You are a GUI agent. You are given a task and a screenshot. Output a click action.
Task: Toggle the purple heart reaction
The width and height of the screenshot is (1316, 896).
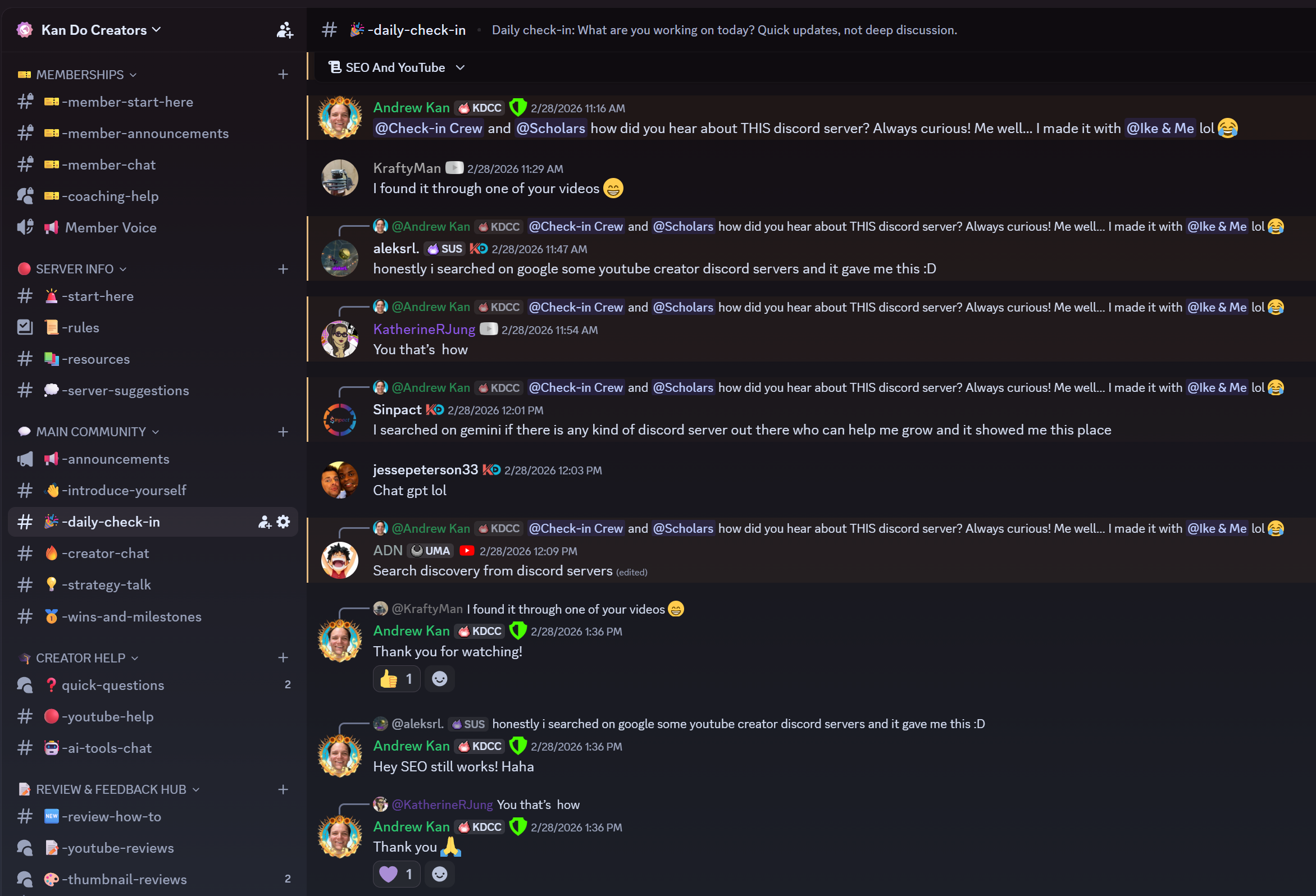click(397, 874)
